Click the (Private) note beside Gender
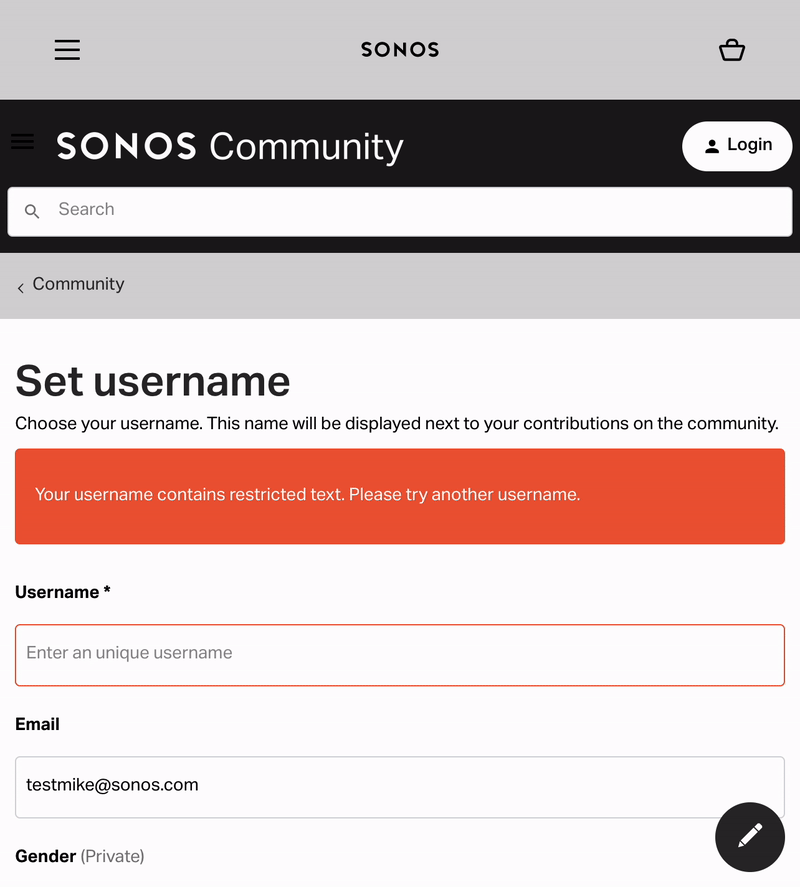This screenshot has width=800, height=887. (x=113, y=856)
